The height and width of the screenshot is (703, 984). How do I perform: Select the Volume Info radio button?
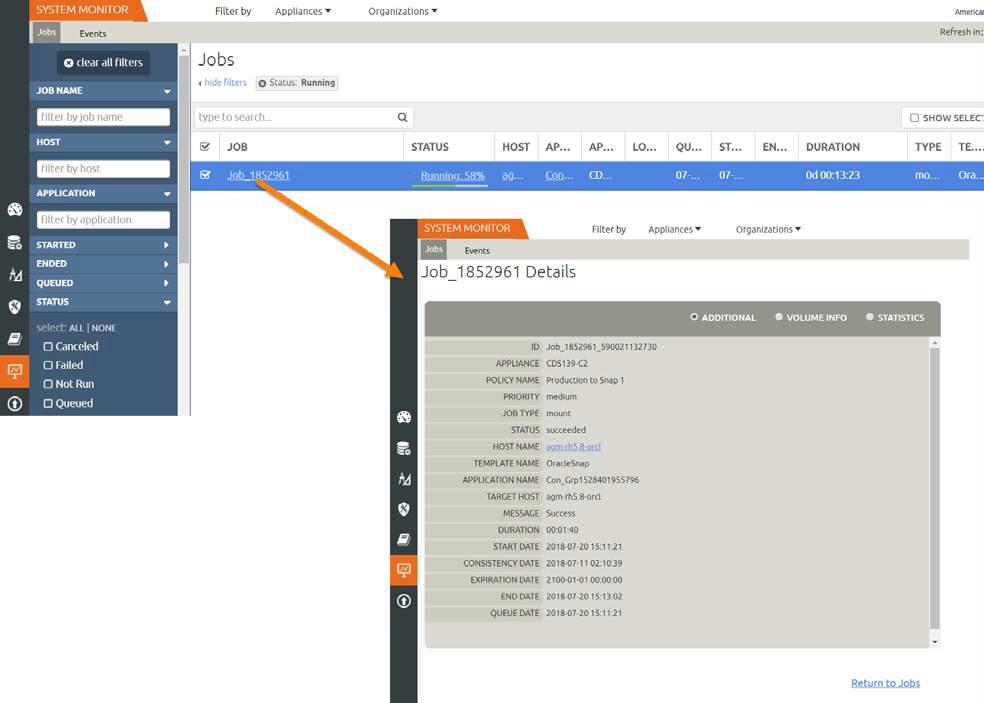tap(779, 317)
